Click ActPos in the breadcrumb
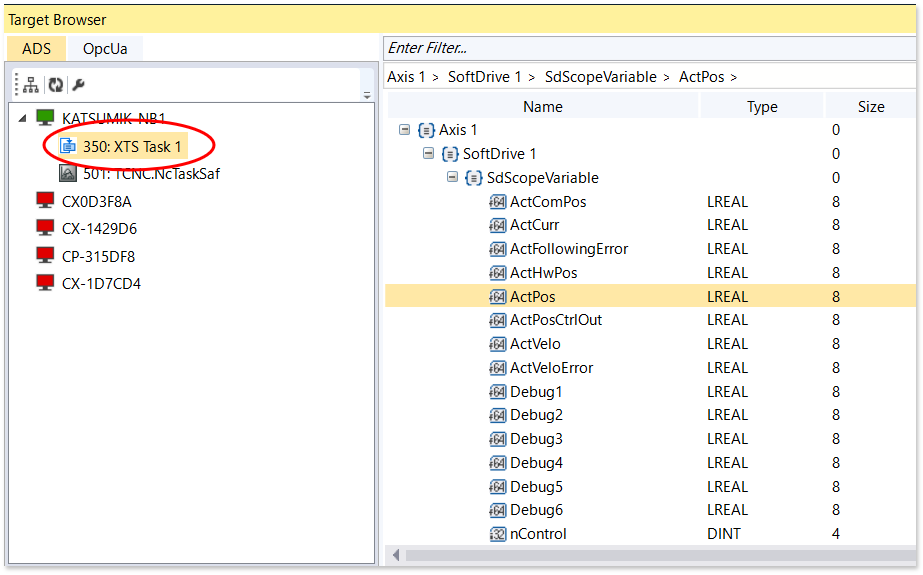Image resolution: width=923 pixels, height=575 pixels. point(702,77)
